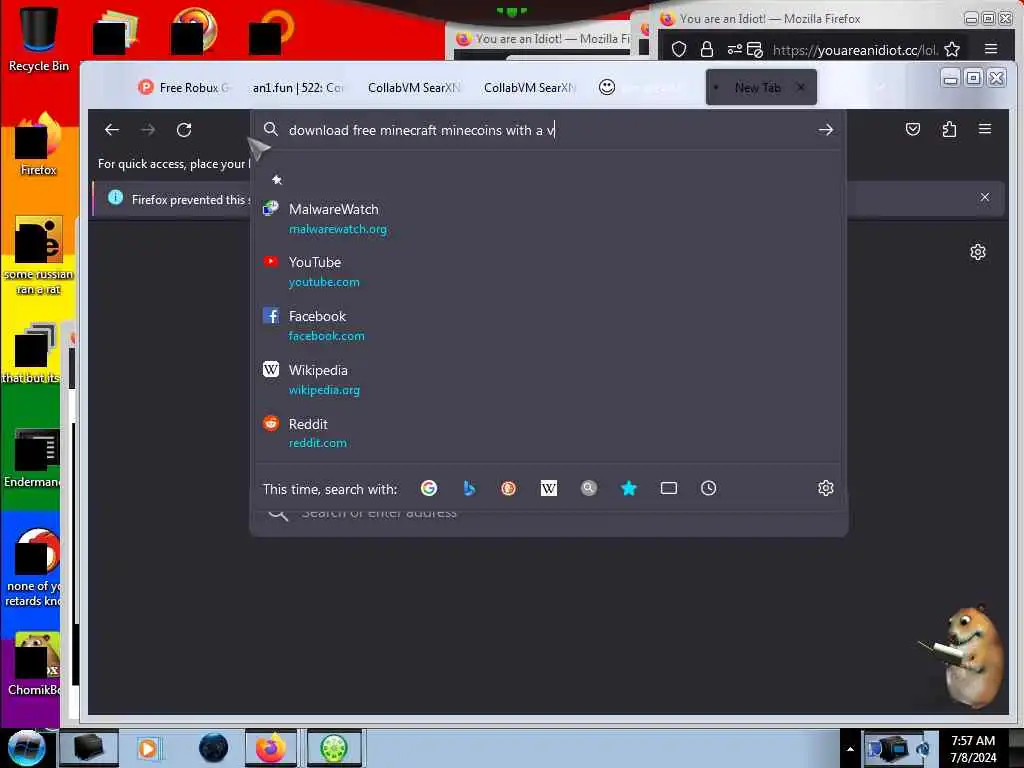The height and width of the screenshot is (768, 1024).
Task: Search bookmarks with the blue star icon
Action: point(628,488)
